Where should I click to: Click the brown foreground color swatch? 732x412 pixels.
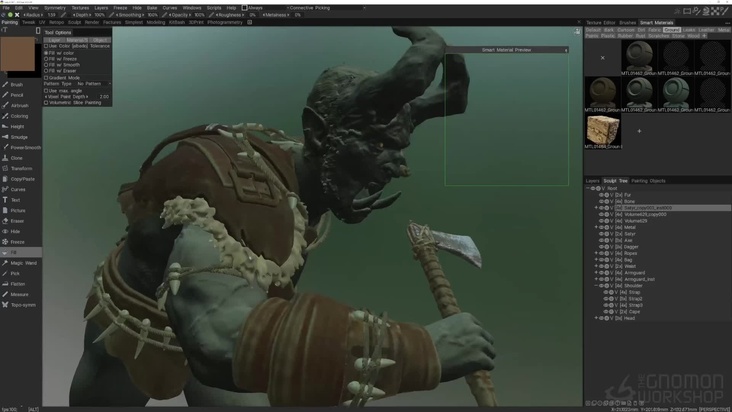[17, 54]
